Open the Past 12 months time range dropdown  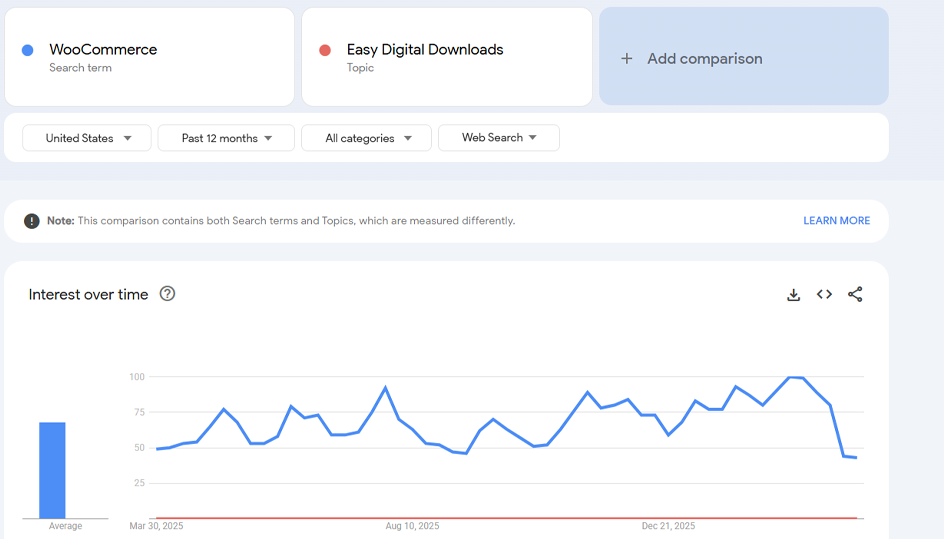point(226,138)
